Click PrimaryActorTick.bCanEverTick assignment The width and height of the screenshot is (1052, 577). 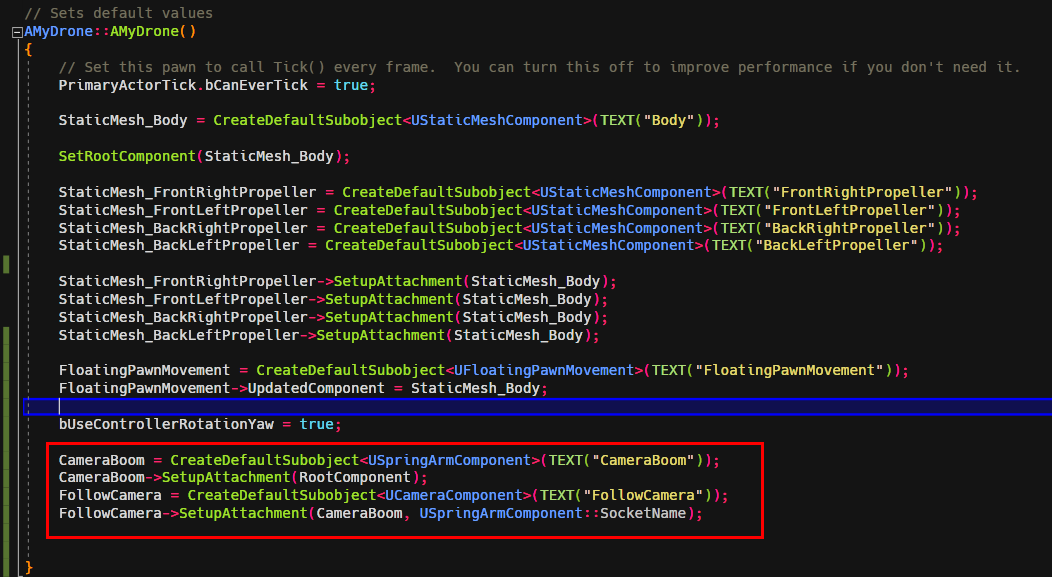pos(217,85)
